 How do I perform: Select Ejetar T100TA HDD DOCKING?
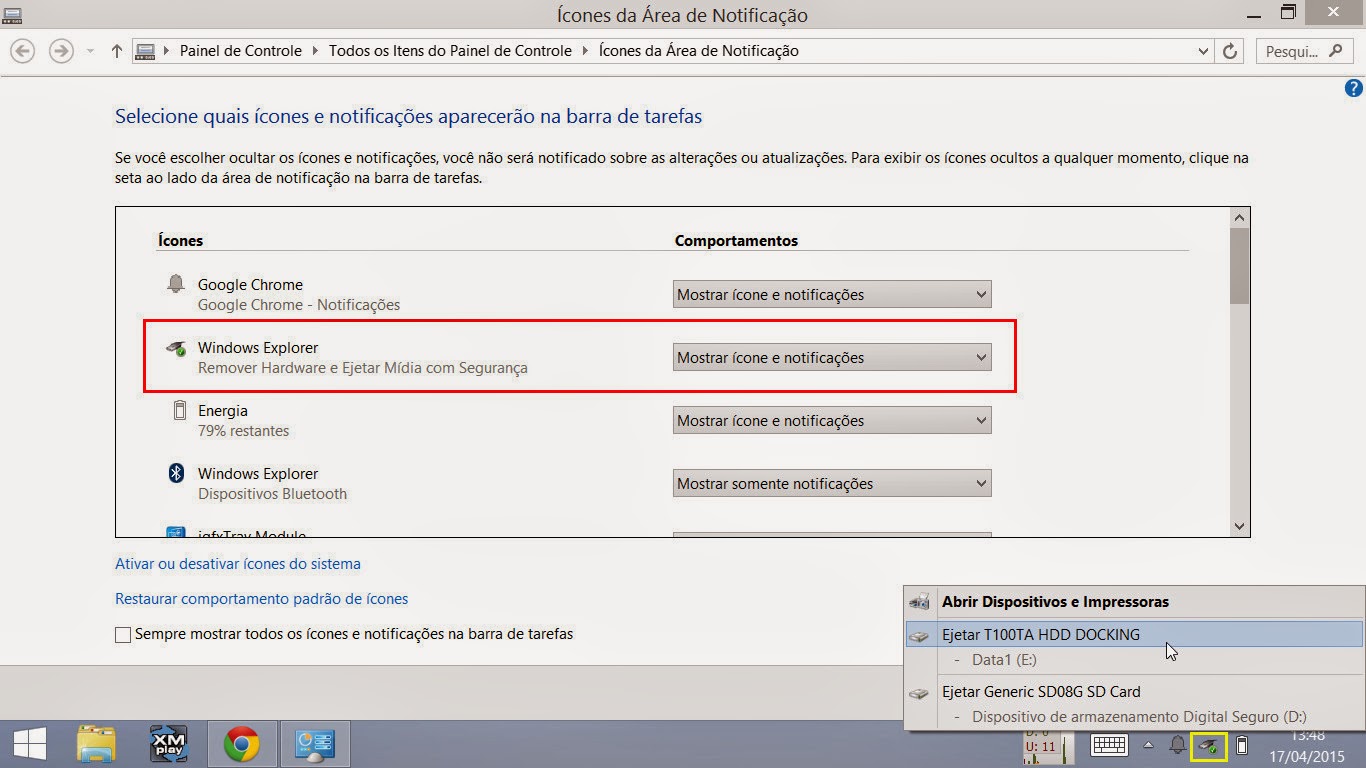coord(1134,634)
